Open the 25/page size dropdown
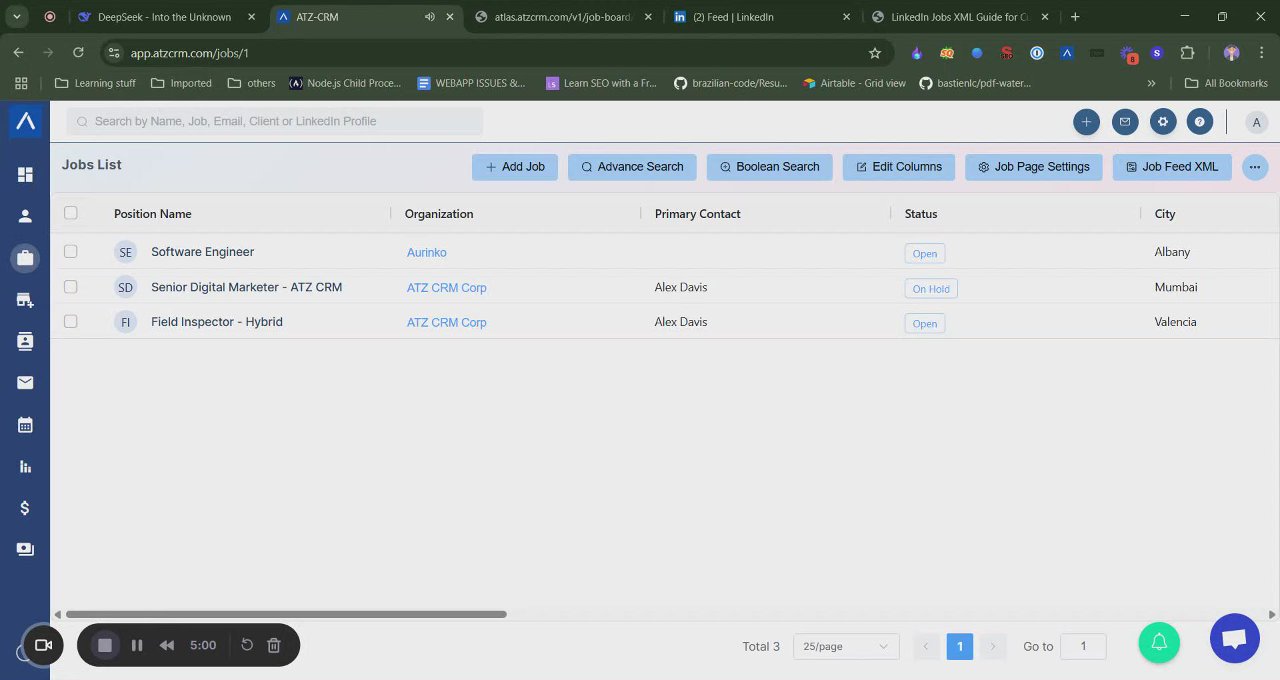The height and width of the screenshot is (680, 1280). [846, 646]
